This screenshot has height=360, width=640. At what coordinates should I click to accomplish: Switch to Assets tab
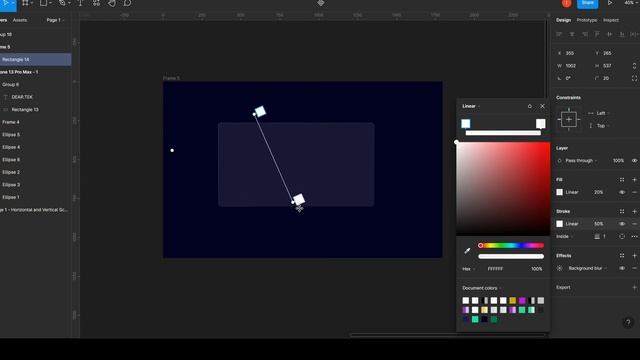click(20, 20)
